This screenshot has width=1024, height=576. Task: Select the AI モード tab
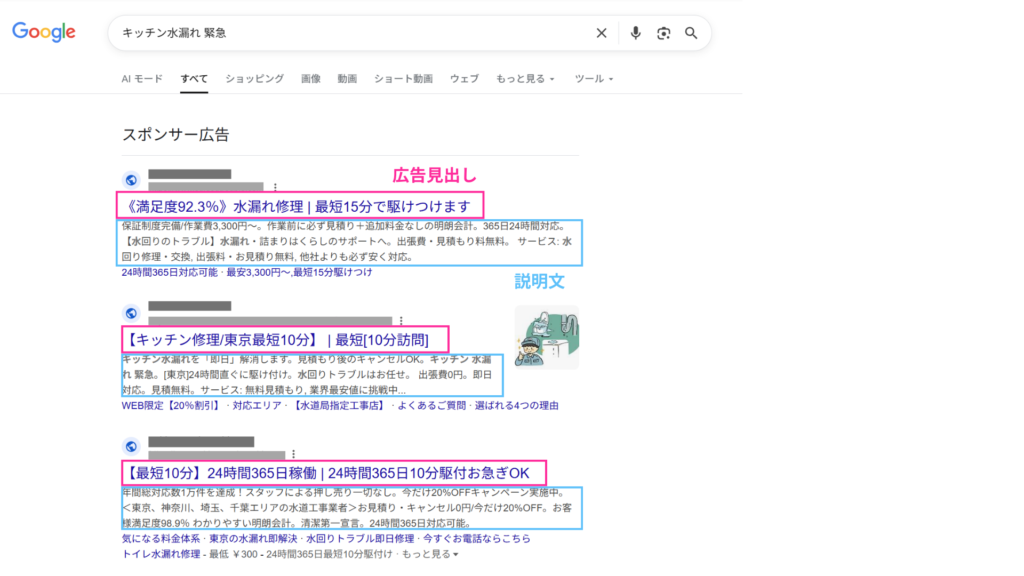click(142, 78)
